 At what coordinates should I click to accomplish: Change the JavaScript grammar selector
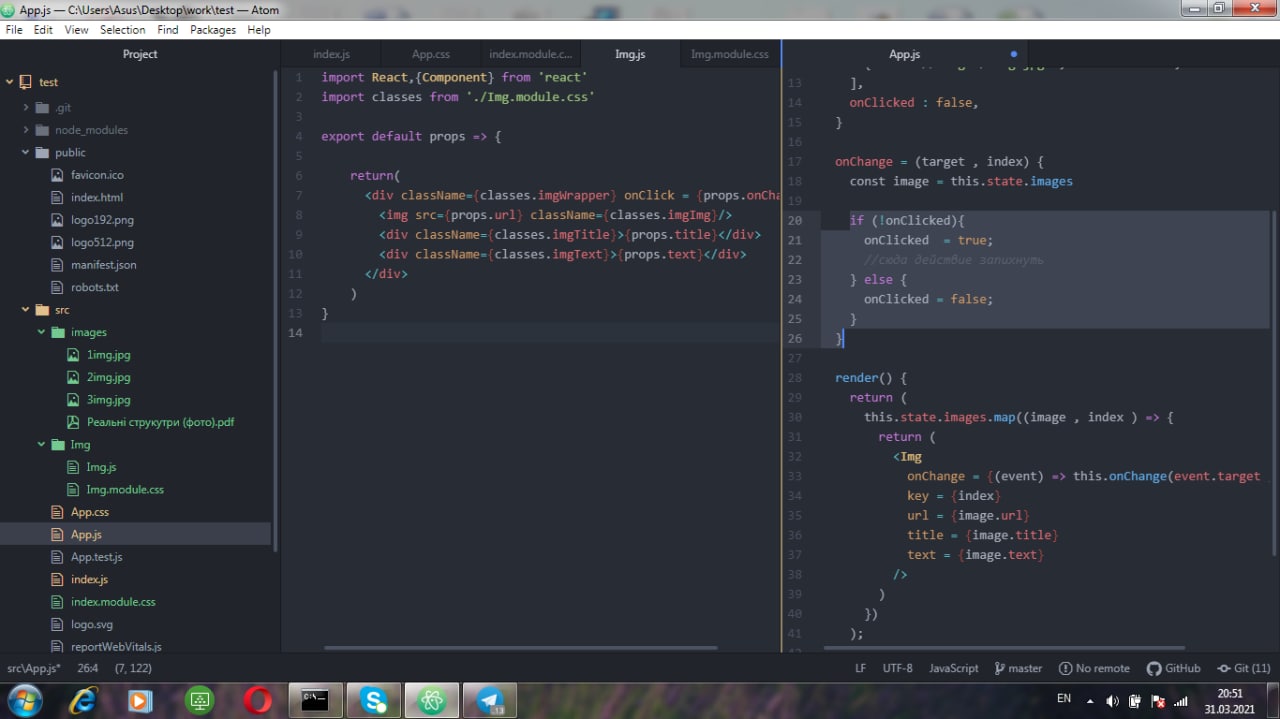coord(953,668)
